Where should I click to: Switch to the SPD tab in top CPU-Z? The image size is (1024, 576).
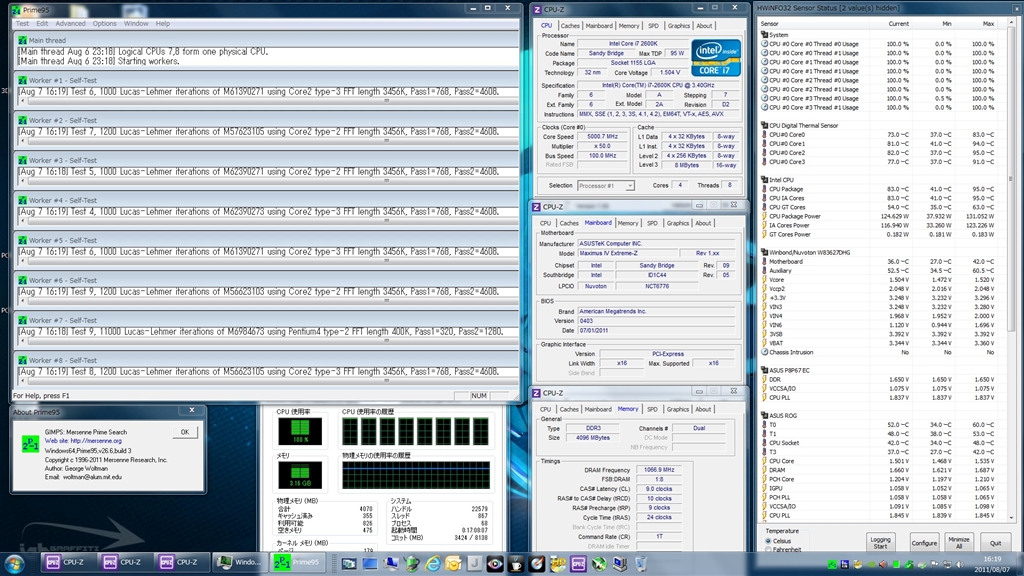pos(653,26)
